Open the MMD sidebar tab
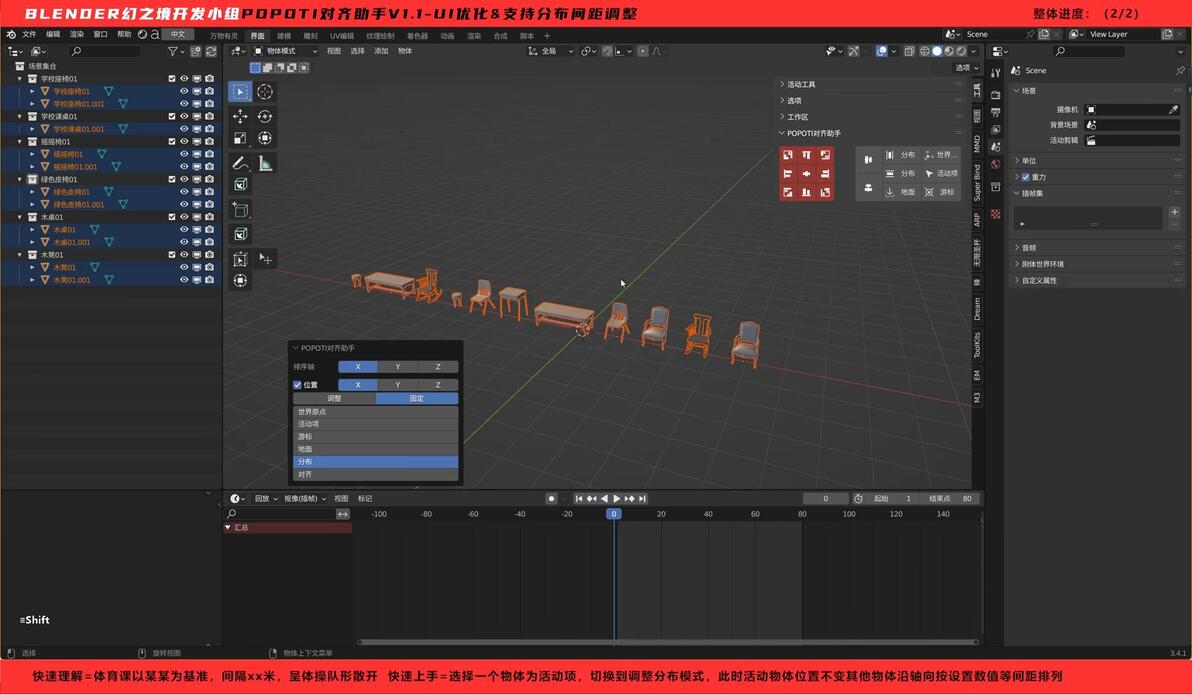The width and height of the screenshot is (1192, 694). [978, 143]
